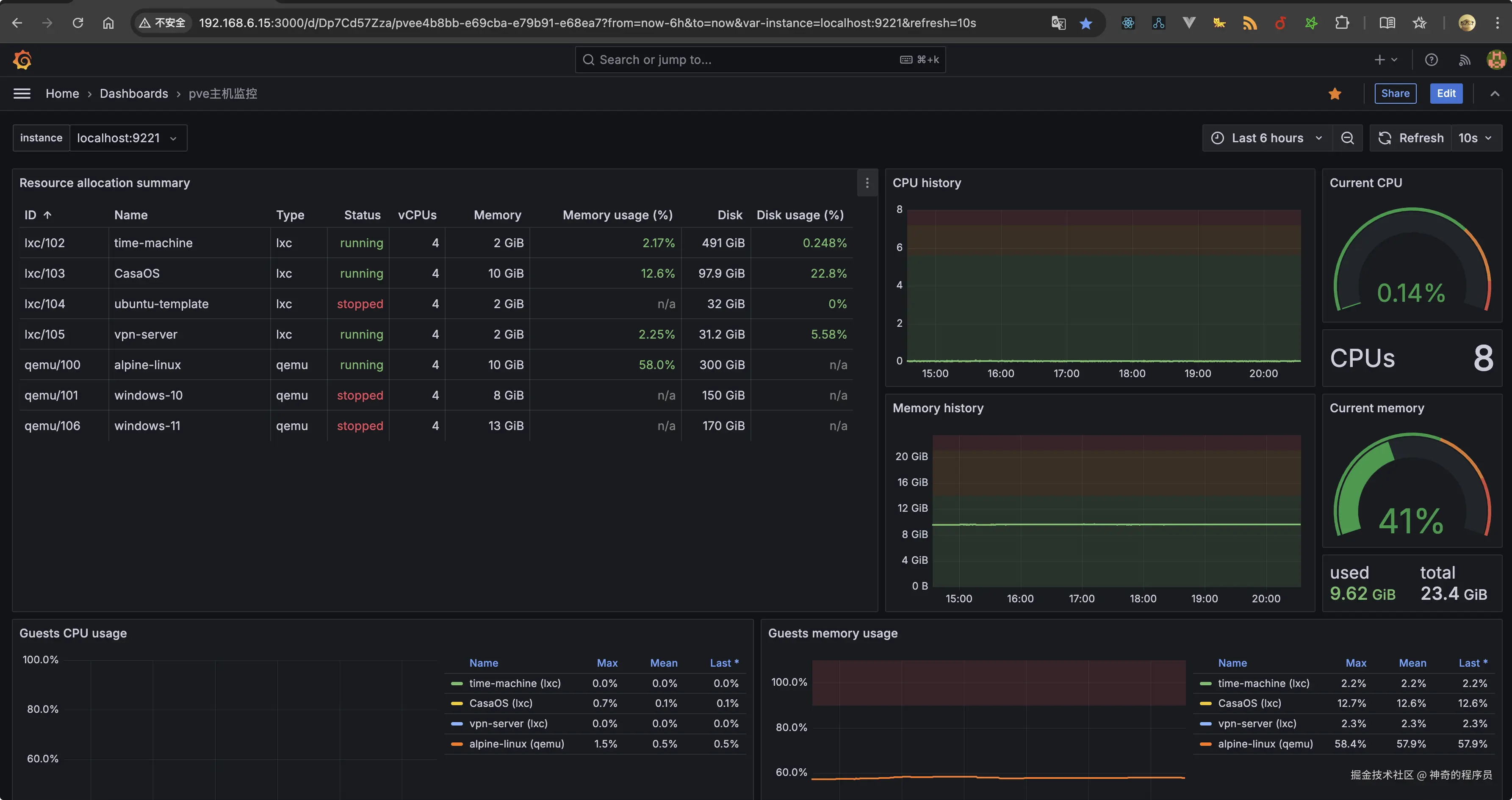Toggle alpine-linux series in CPU legend
Screen dimensions: 1512x800
point(516,744)
